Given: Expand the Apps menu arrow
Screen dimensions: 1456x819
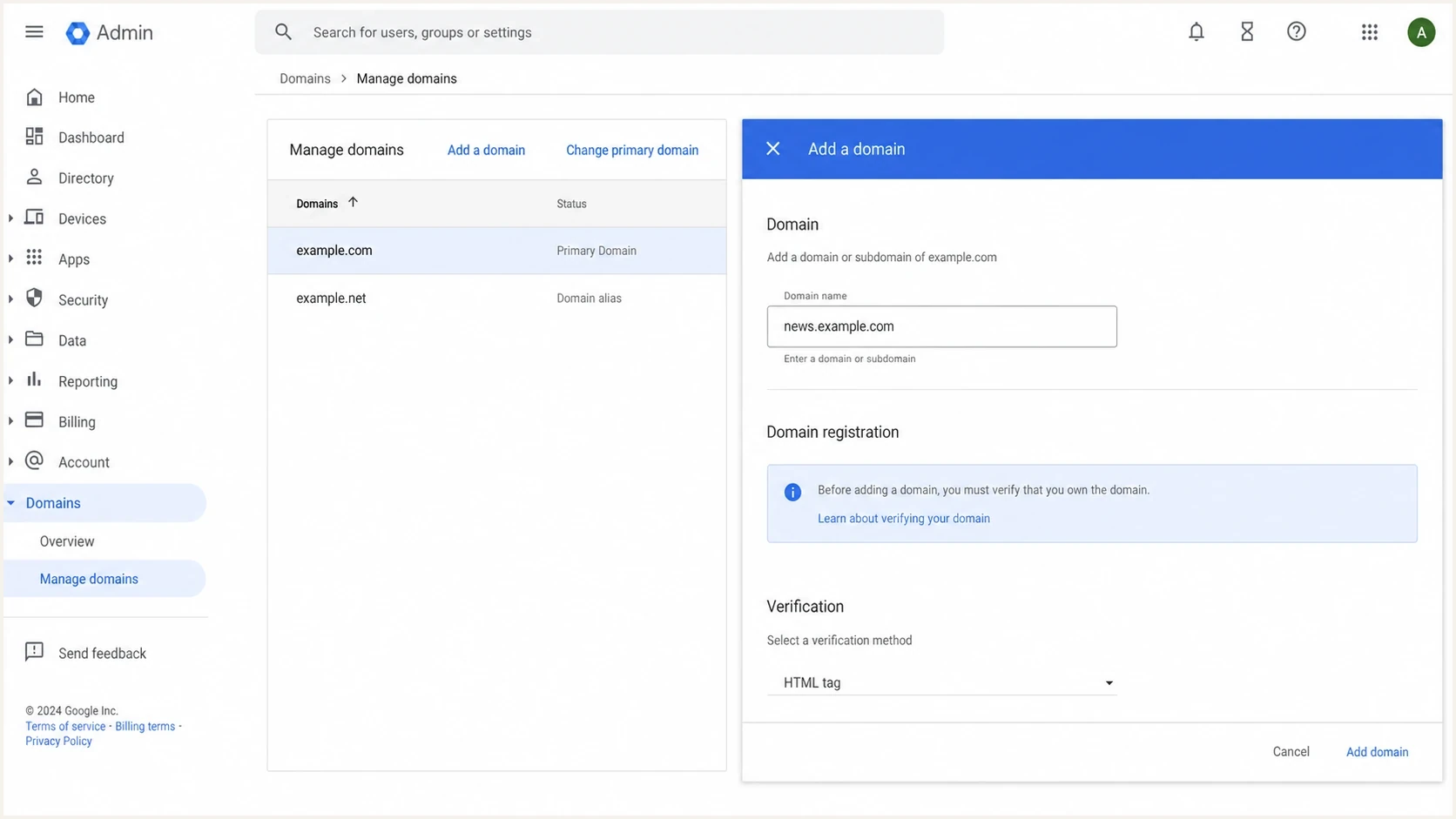Looking at the screenshot, I should 10,258.
